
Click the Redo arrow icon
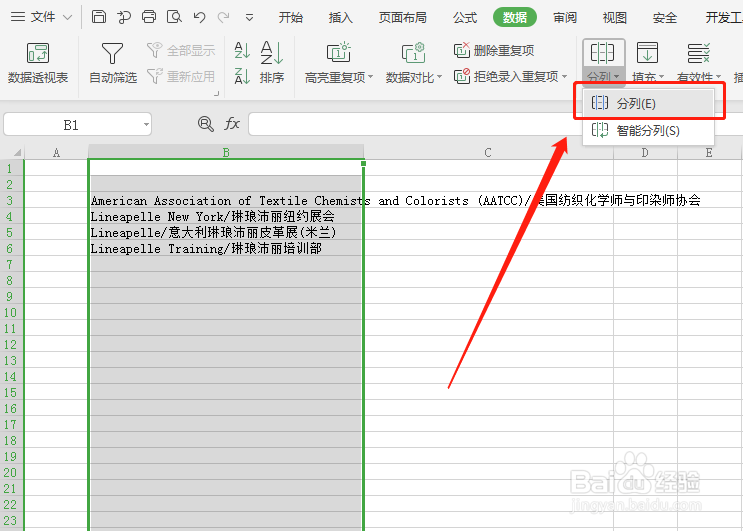coord(223,18)
